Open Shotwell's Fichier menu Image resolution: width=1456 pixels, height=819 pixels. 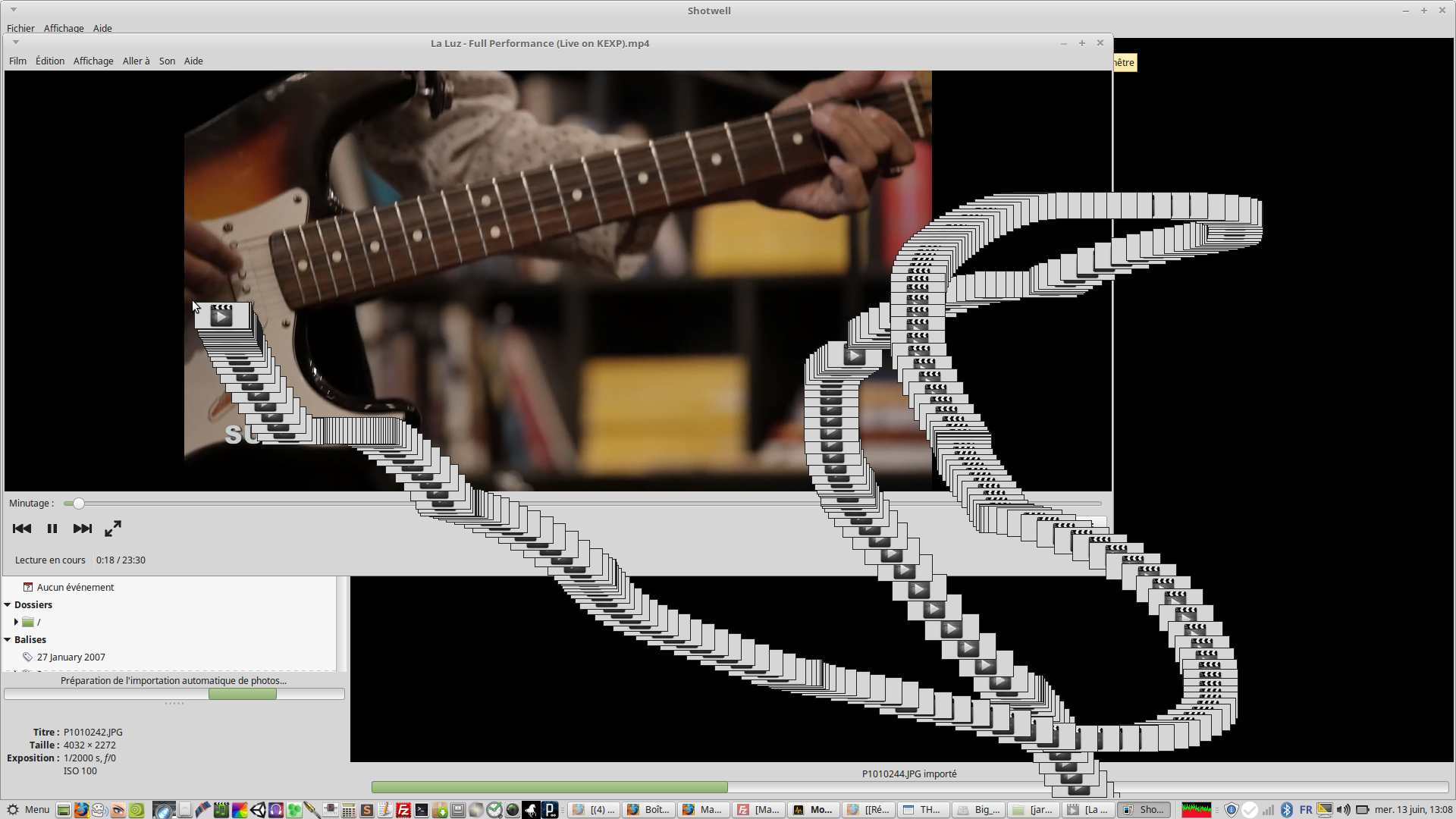pyautogui.click(x=20, y=28)
